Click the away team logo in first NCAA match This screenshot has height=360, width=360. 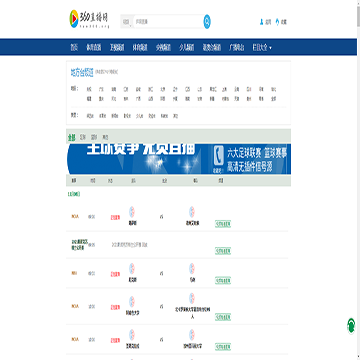(x=192, y=212)
